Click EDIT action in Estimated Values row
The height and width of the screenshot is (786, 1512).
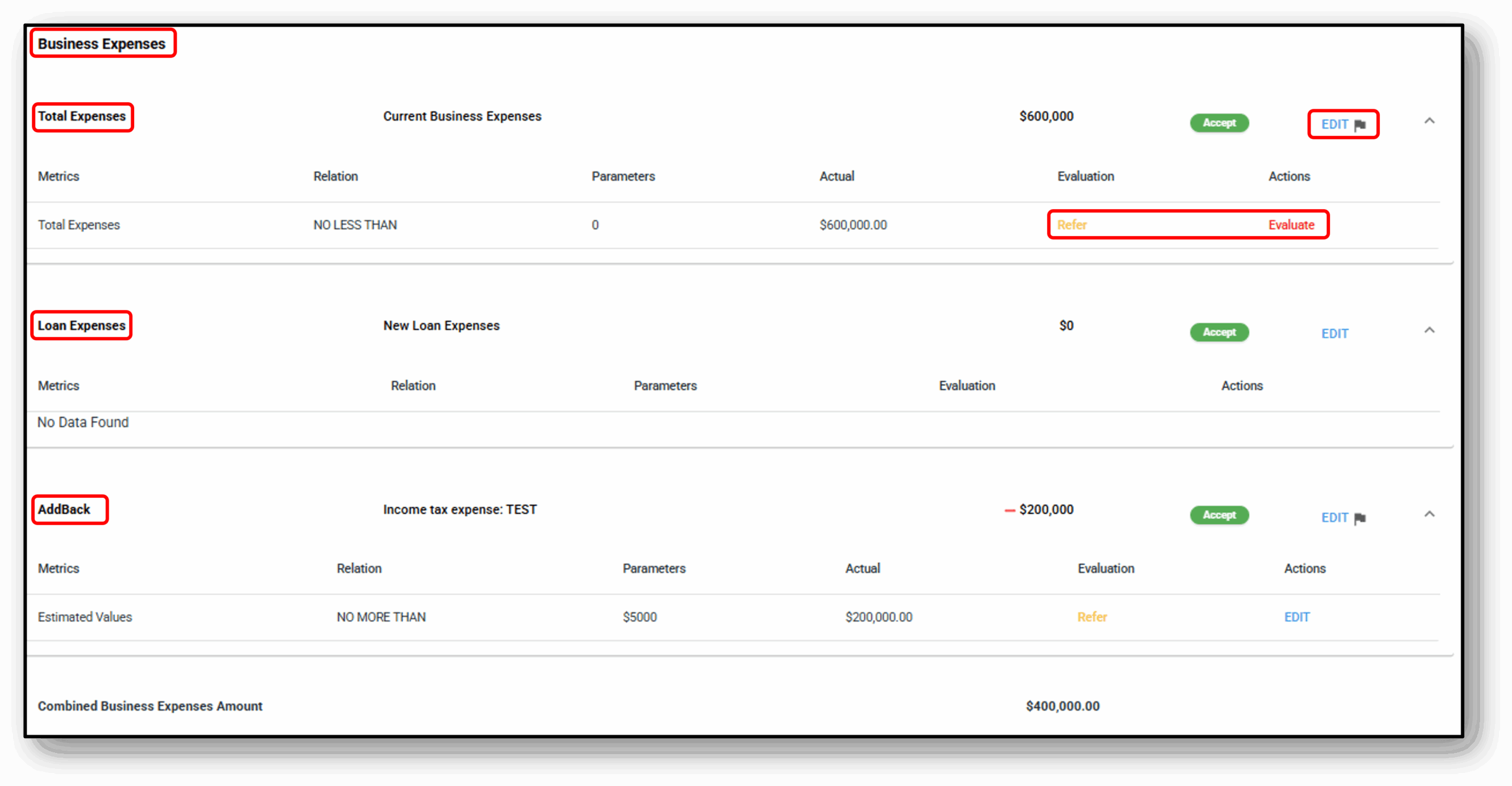point(1296,617)
